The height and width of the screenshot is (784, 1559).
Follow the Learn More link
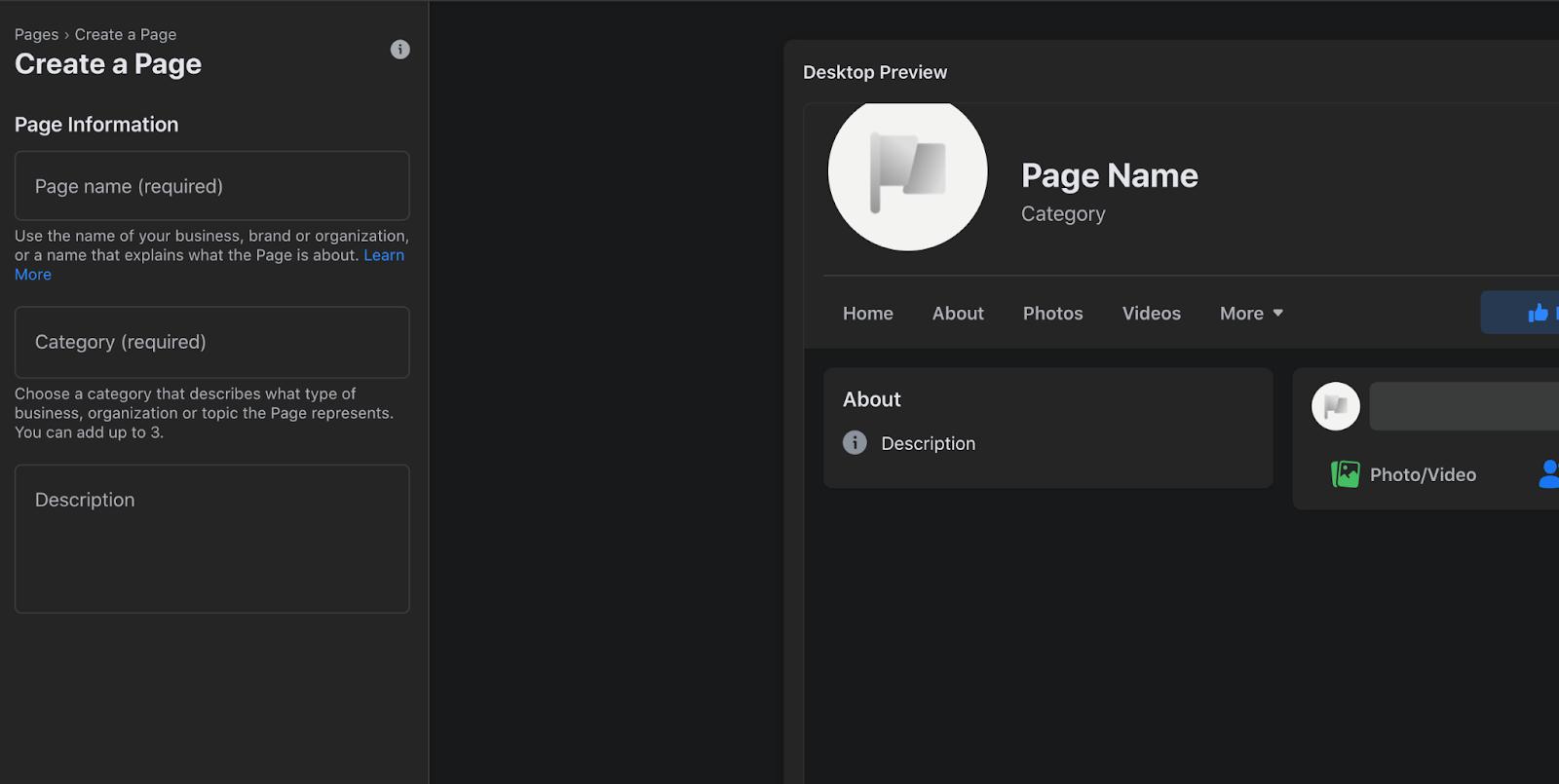[384, 255]
